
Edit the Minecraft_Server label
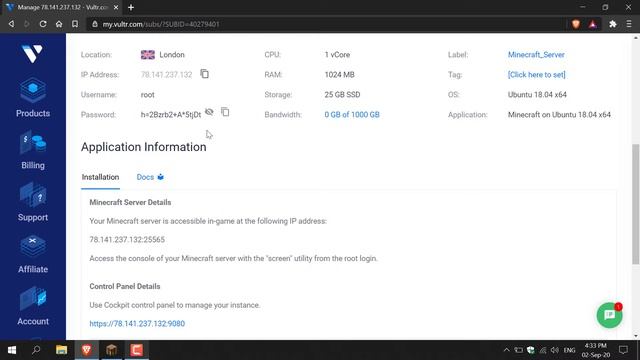pyautogui.click(x=536, y=55)
